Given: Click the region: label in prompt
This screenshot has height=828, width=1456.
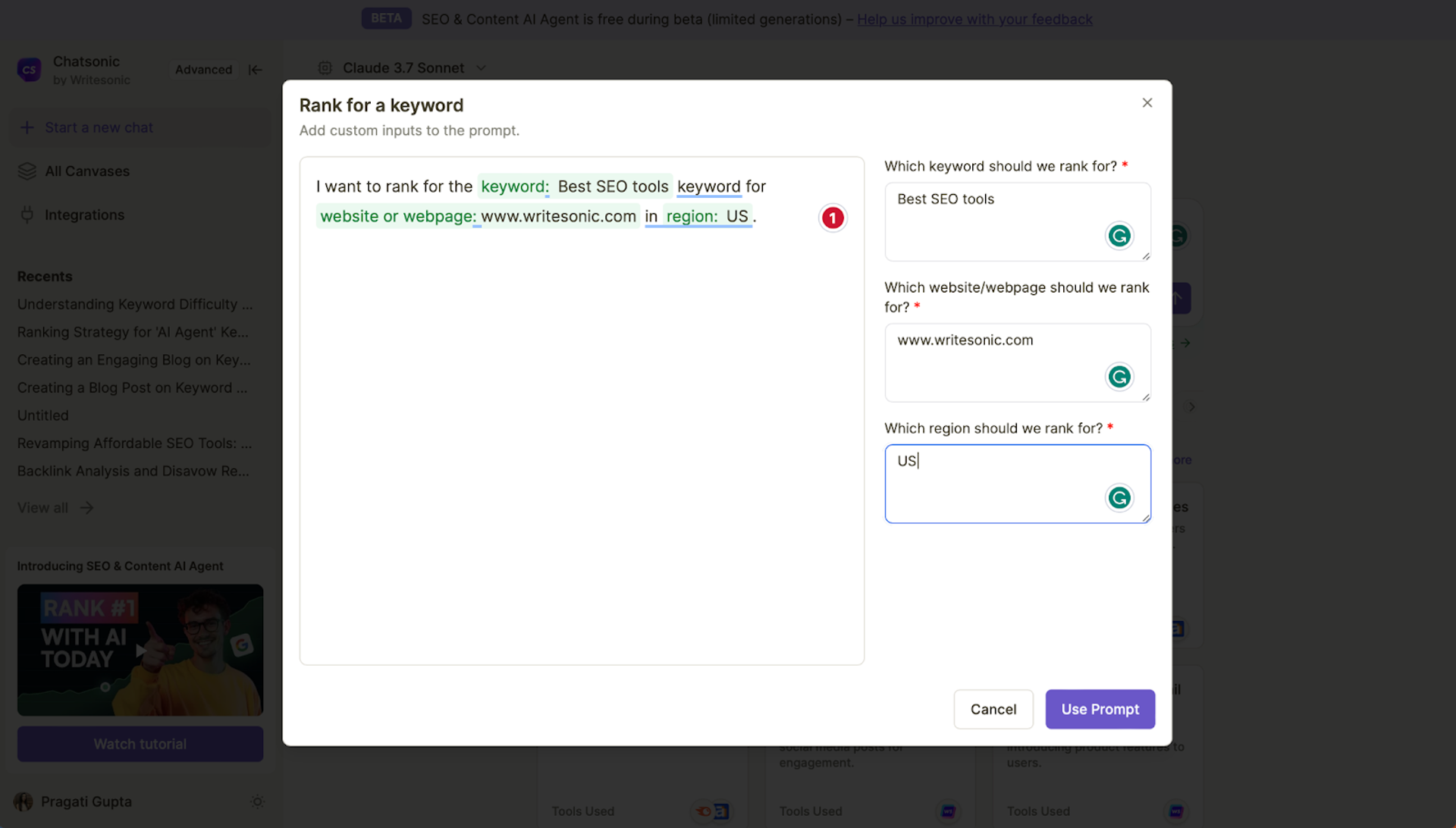Looking at the screenshot, I should point(692,216).
